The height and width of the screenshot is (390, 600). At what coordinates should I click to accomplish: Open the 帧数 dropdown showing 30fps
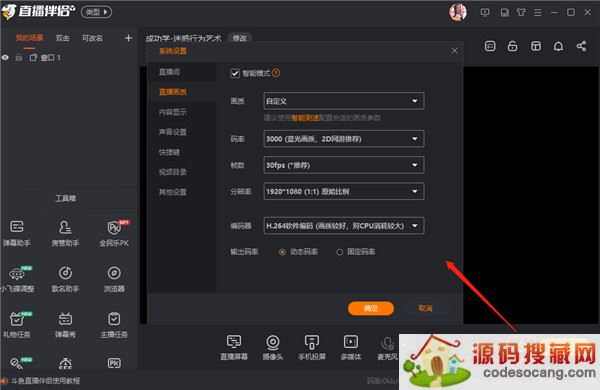(344, 165)
